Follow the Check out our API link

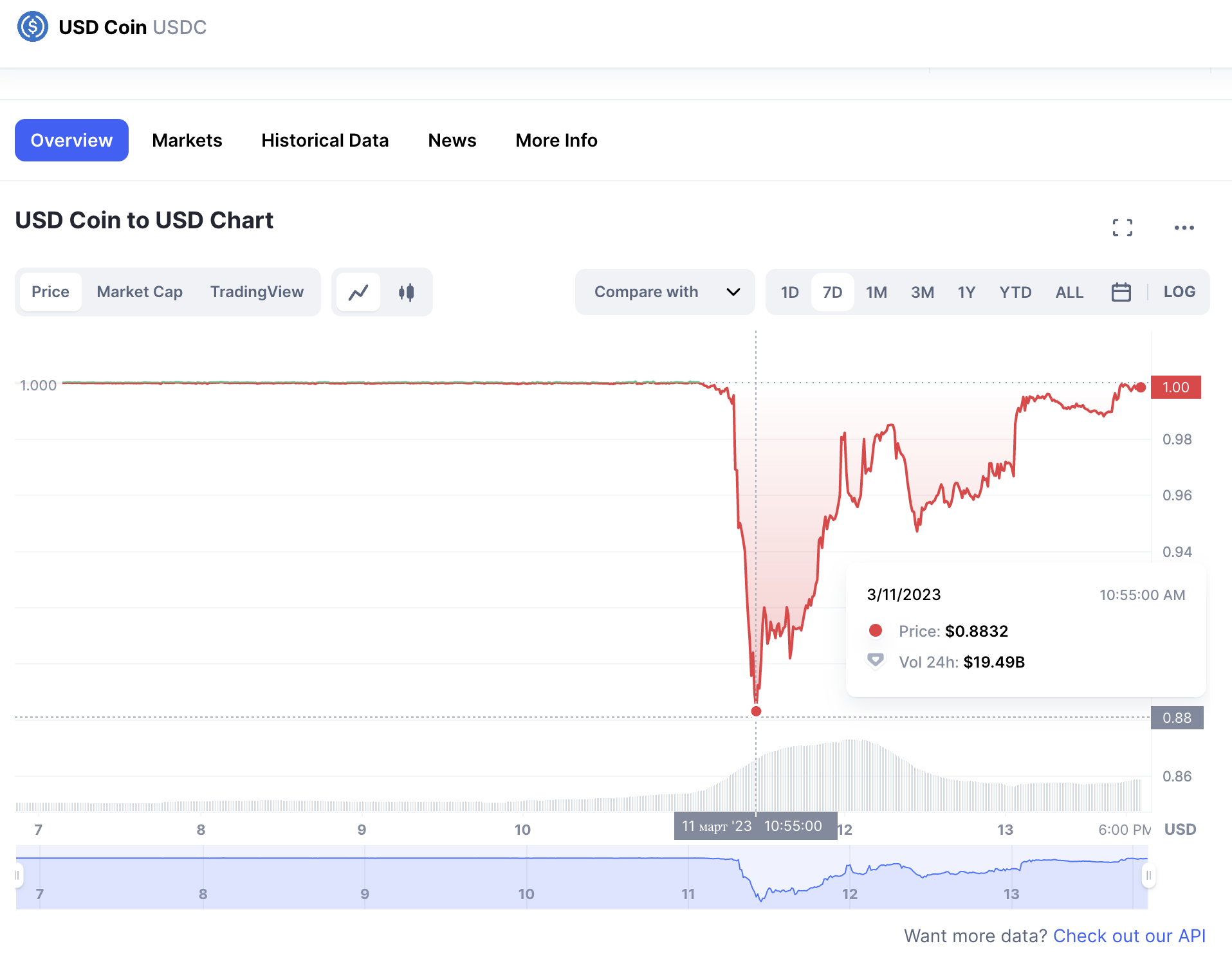pos(1130,936)
